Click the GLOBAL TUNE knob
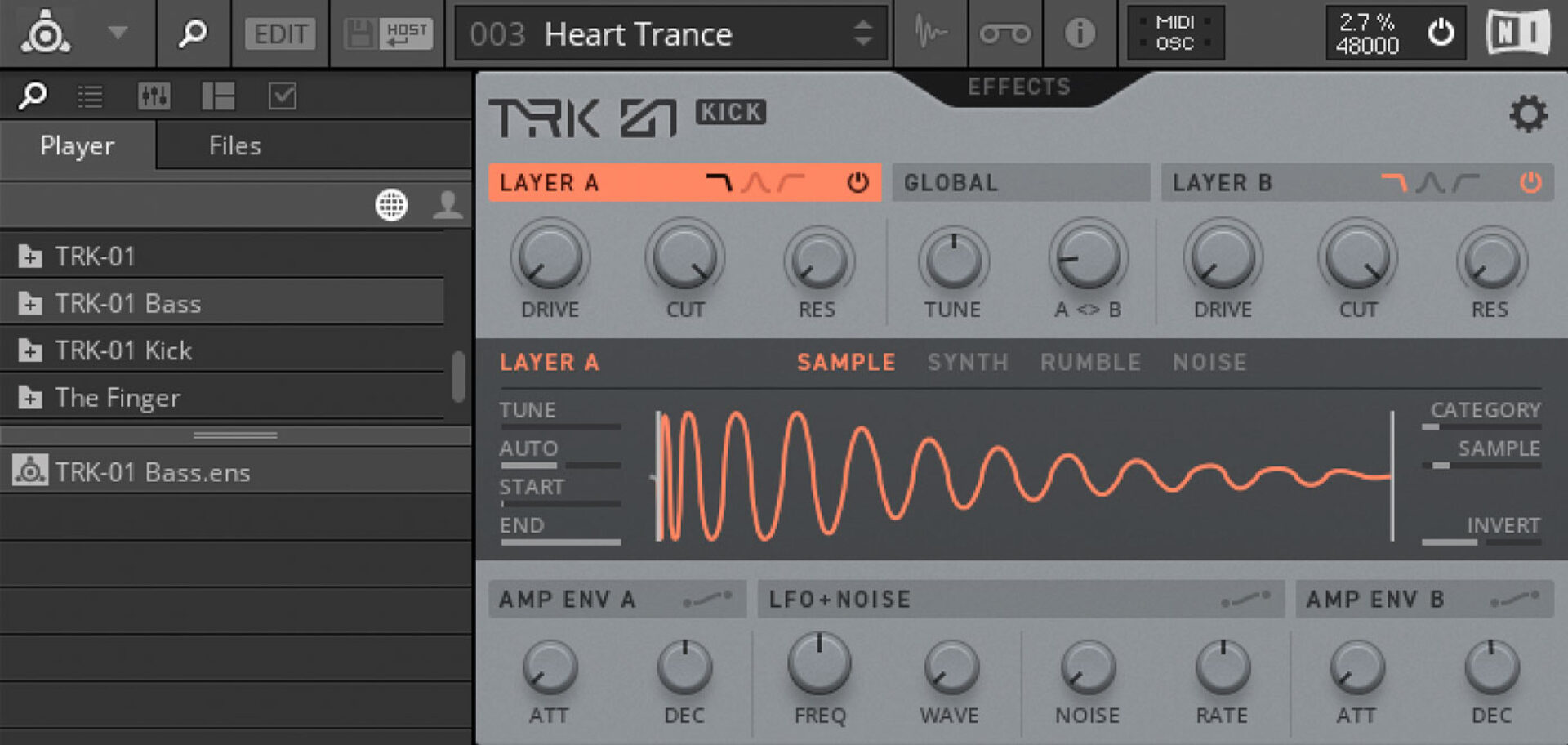The height and width of the screenshot is (745, 1568). [953, 261]
